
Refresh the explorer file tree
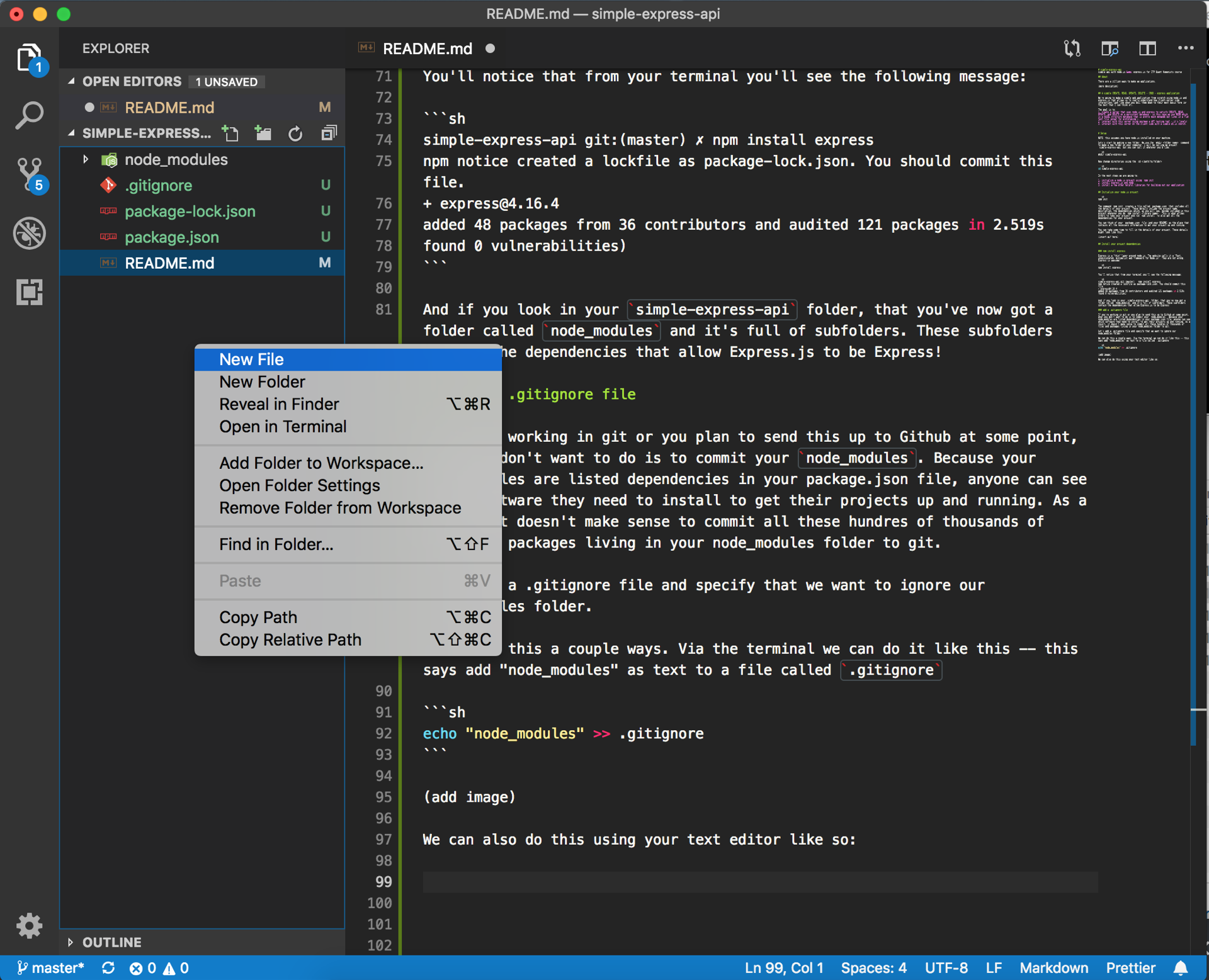(295, 133)
